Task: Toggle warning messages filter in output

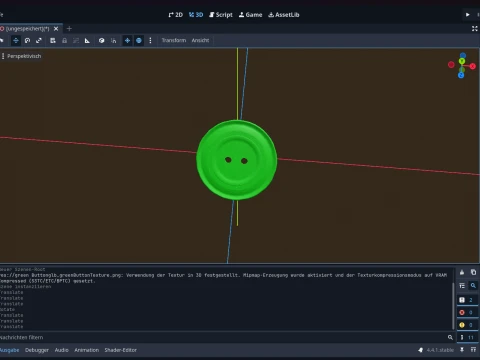Action: click(x=467, y=325)
